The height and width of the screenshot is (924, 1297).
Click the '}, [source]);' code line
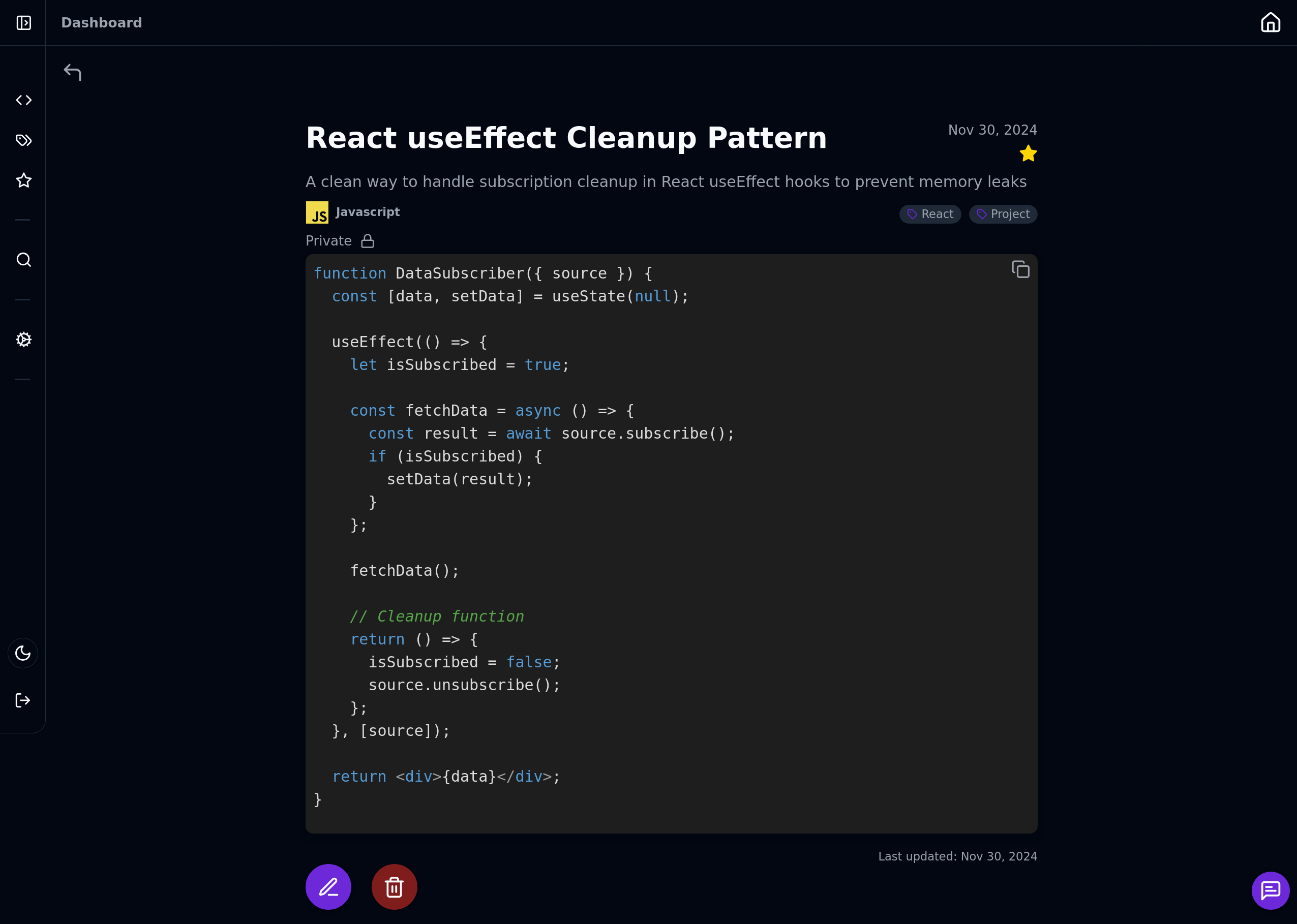coord(391,730)
